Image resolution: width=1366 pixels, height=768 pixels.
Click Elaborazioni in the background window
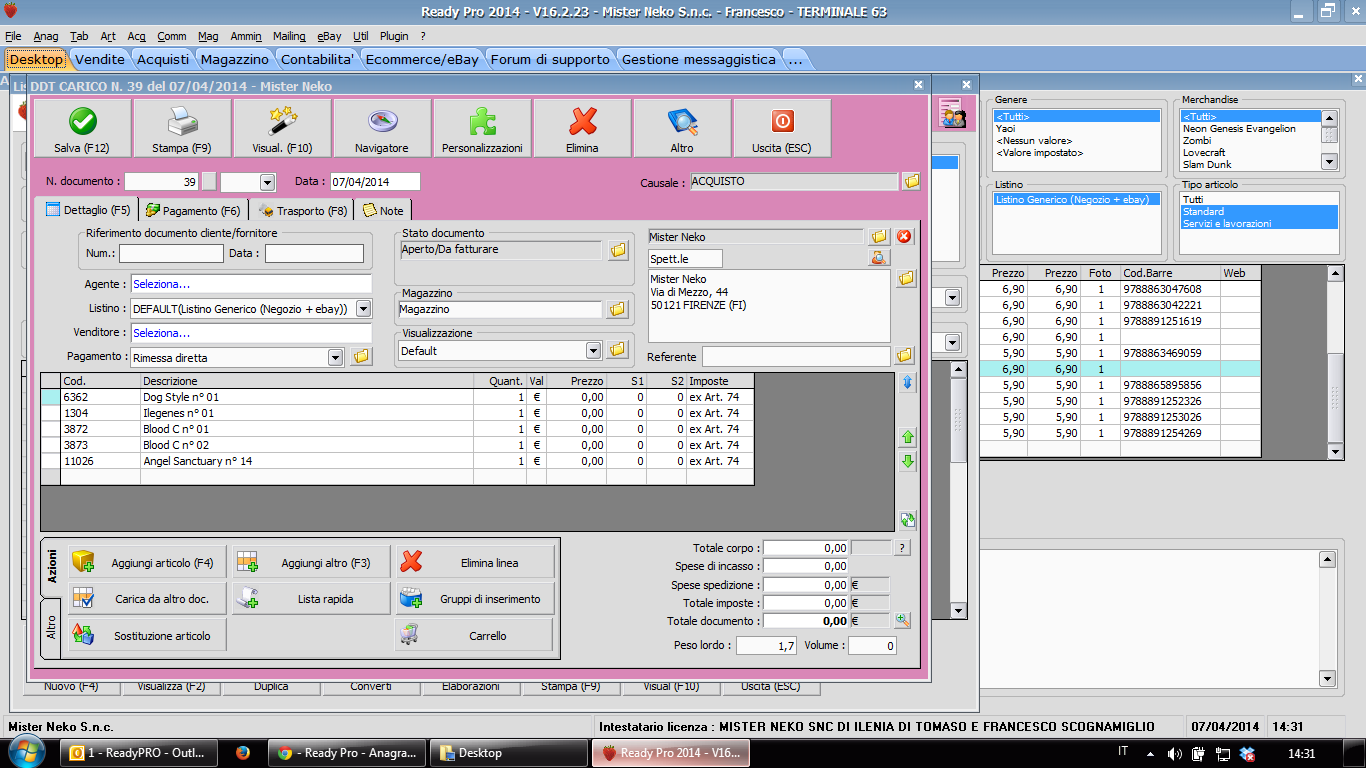pyautogui.click(x=471, y=687)
